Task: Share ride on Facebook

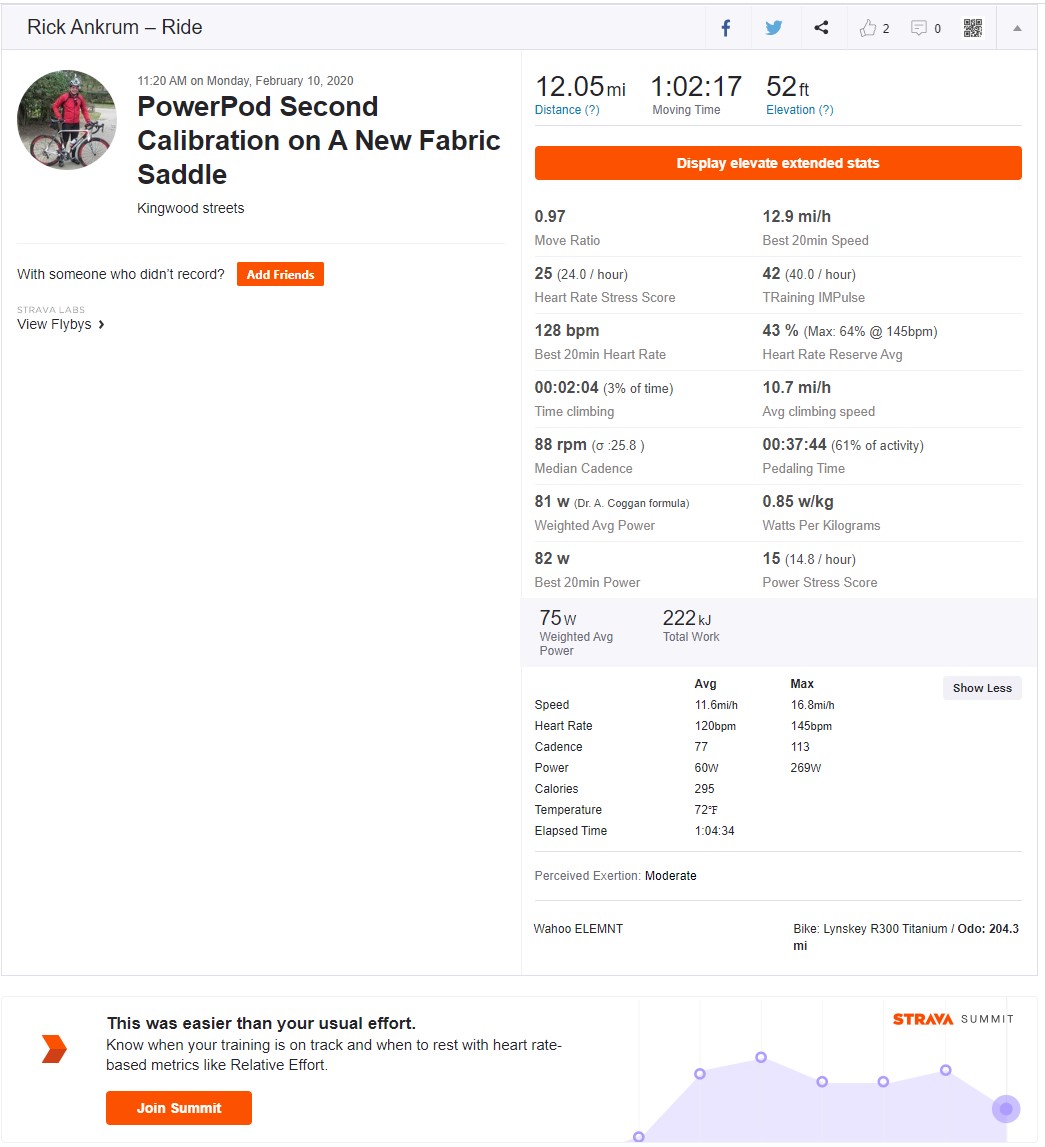Action: (x=725, y=28)
